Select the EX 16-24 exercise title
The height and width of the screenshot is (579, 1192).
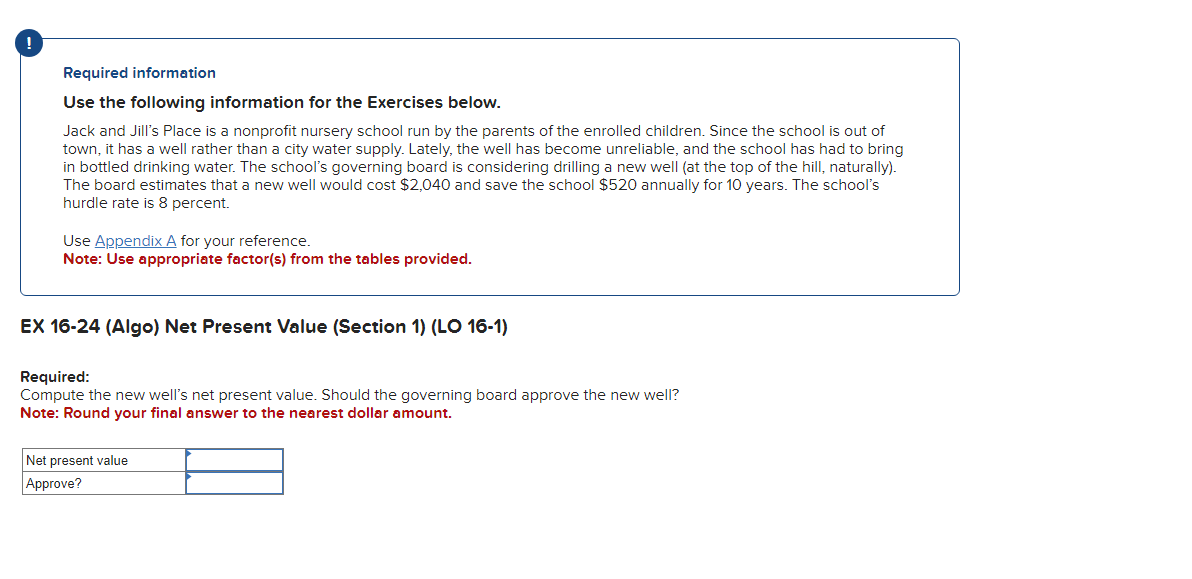263,326
